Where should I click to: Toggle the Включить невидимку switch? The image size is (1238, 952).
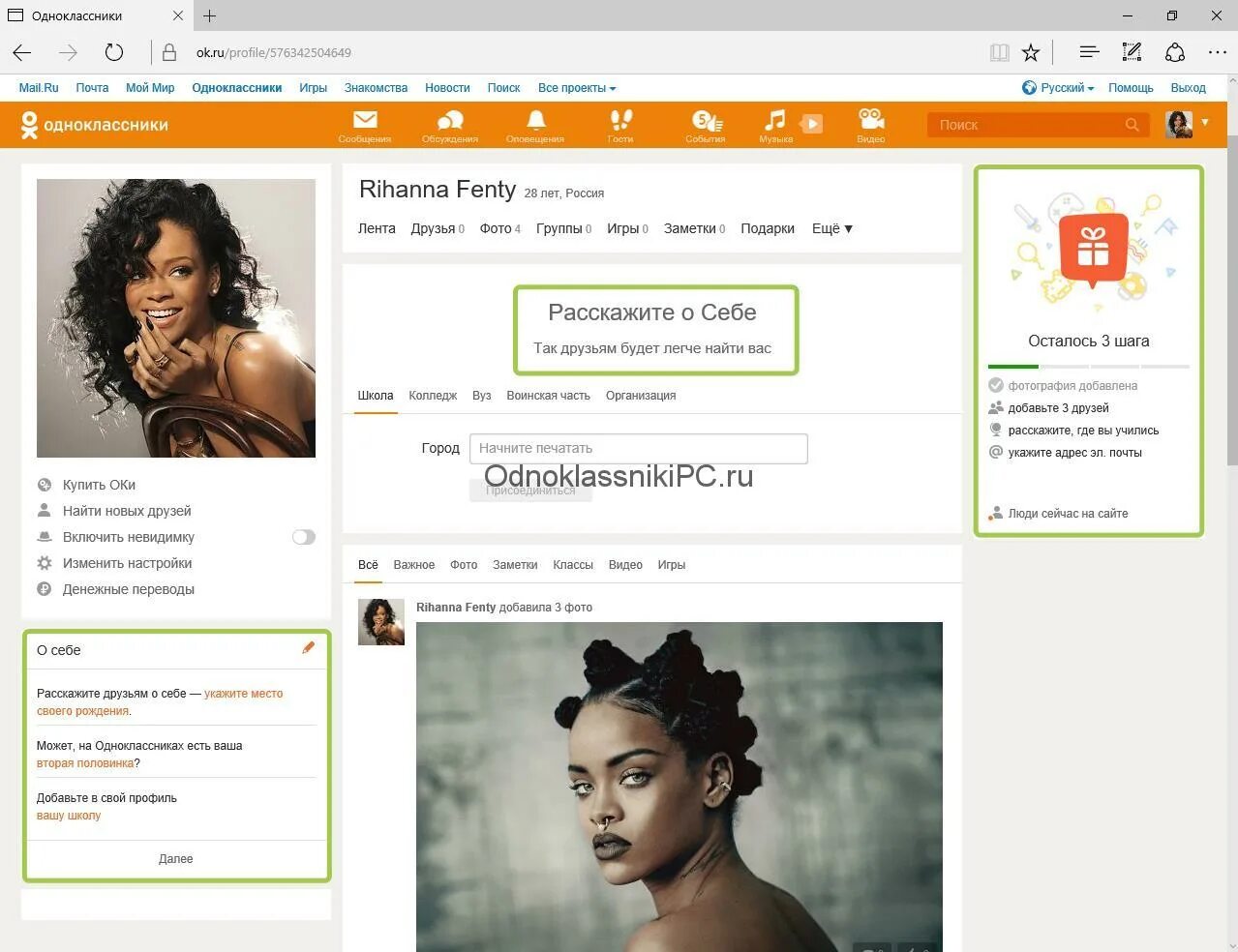(x=304, y=537)
